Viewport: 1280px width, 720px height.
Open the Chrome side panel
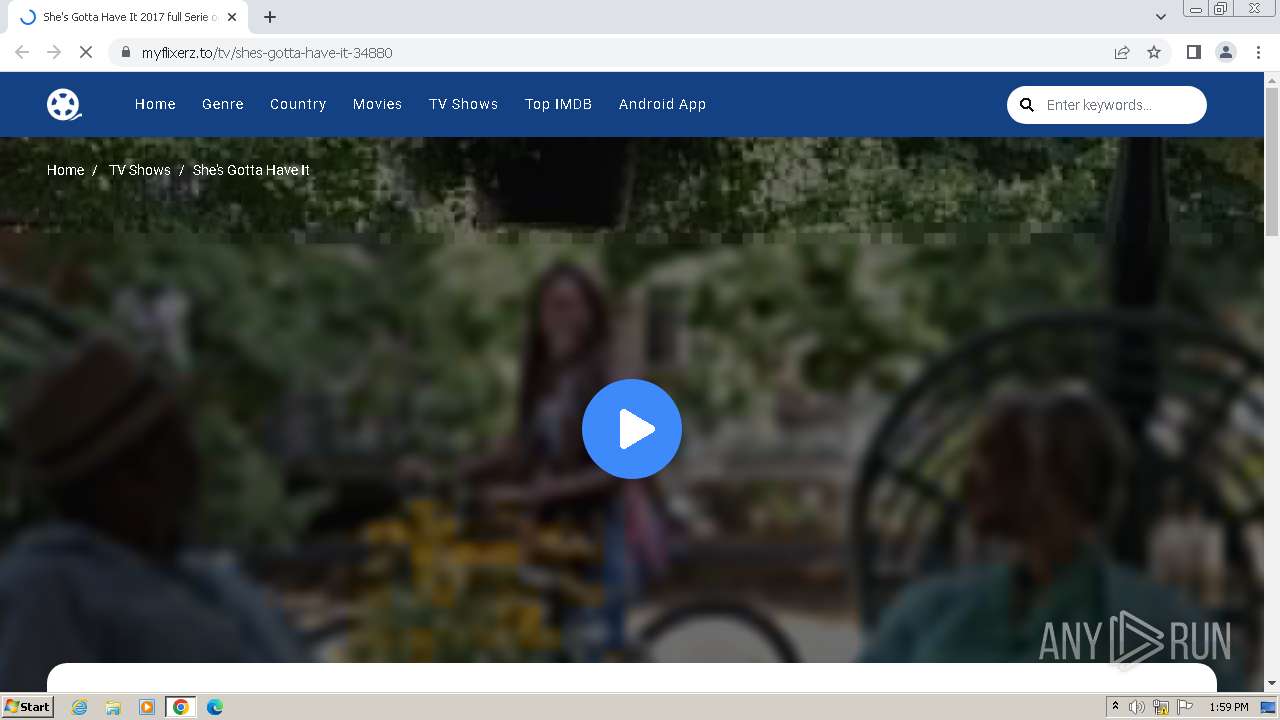point(1193,52)
